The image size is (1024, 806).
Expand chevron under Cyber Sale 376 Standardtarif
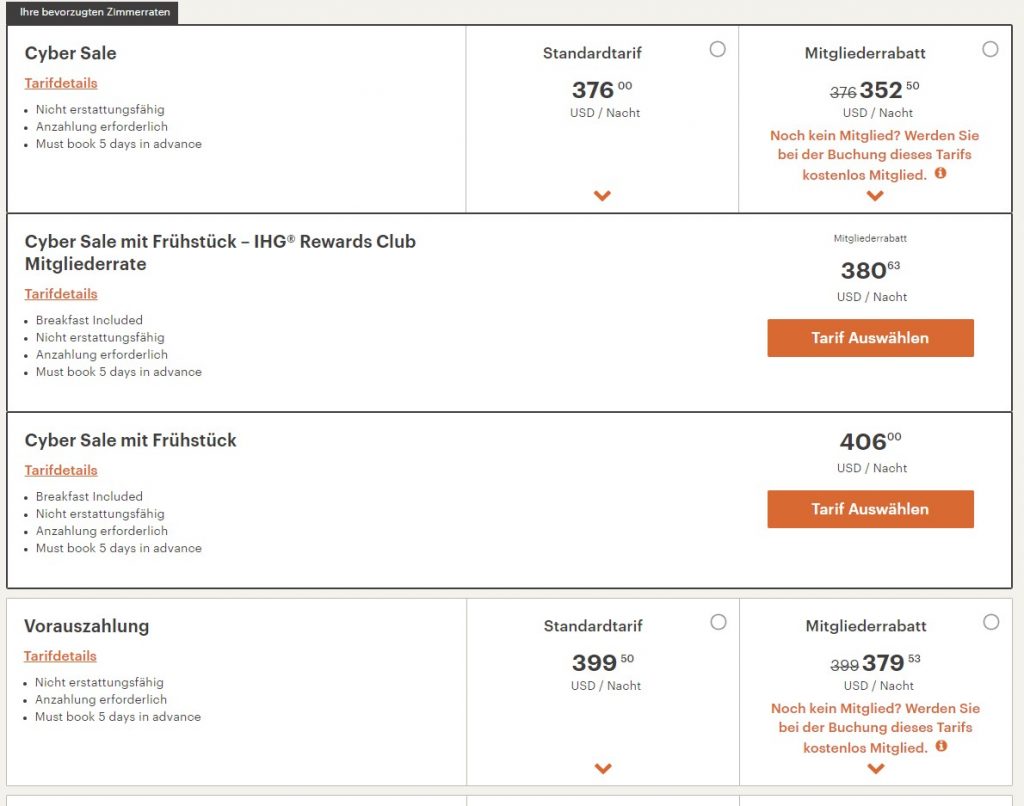pyautogui.click(x=602, y=196)
